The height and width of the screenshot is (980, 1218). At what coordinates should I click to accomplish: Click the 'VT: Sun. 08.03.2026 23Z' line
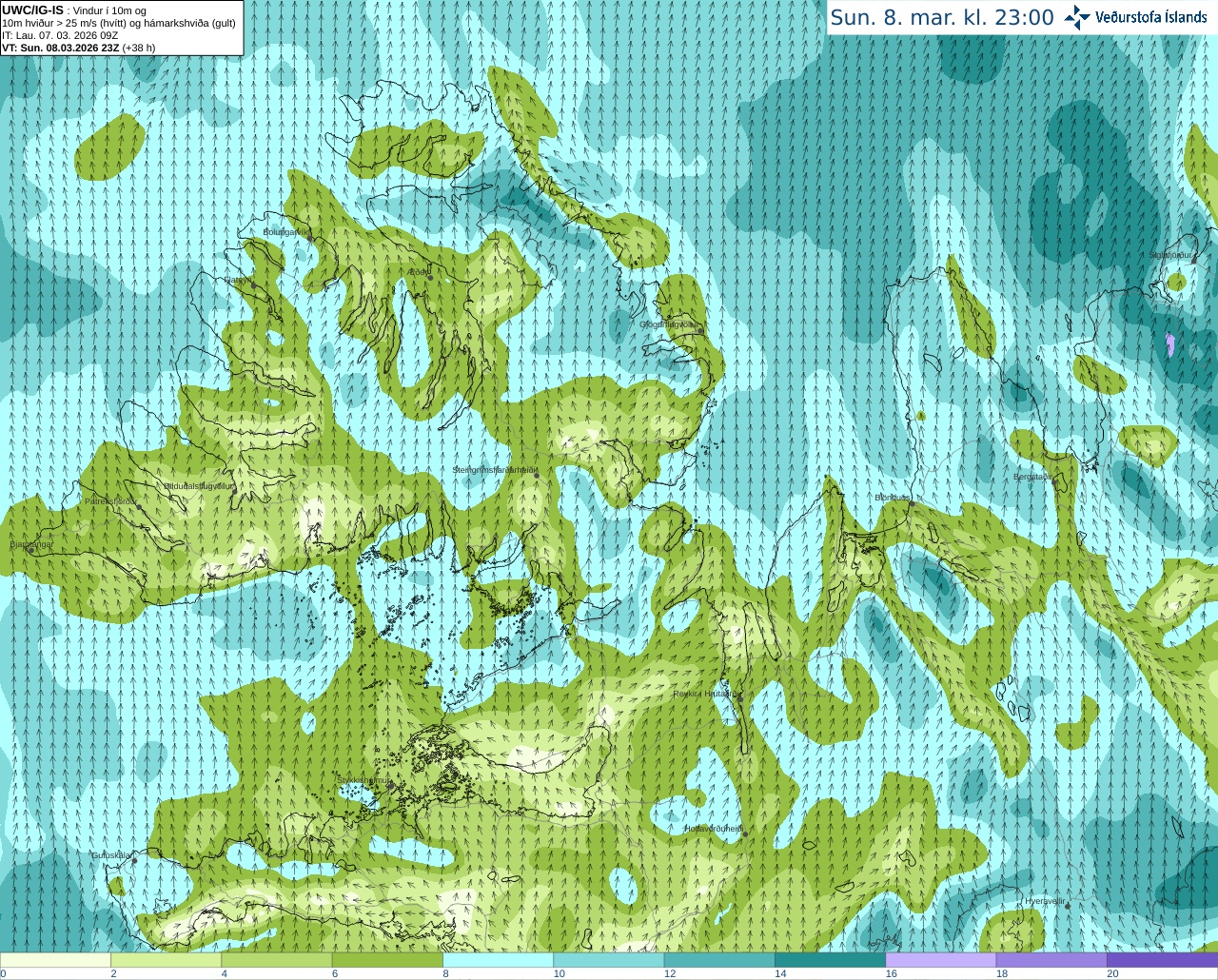coord(61,48)
